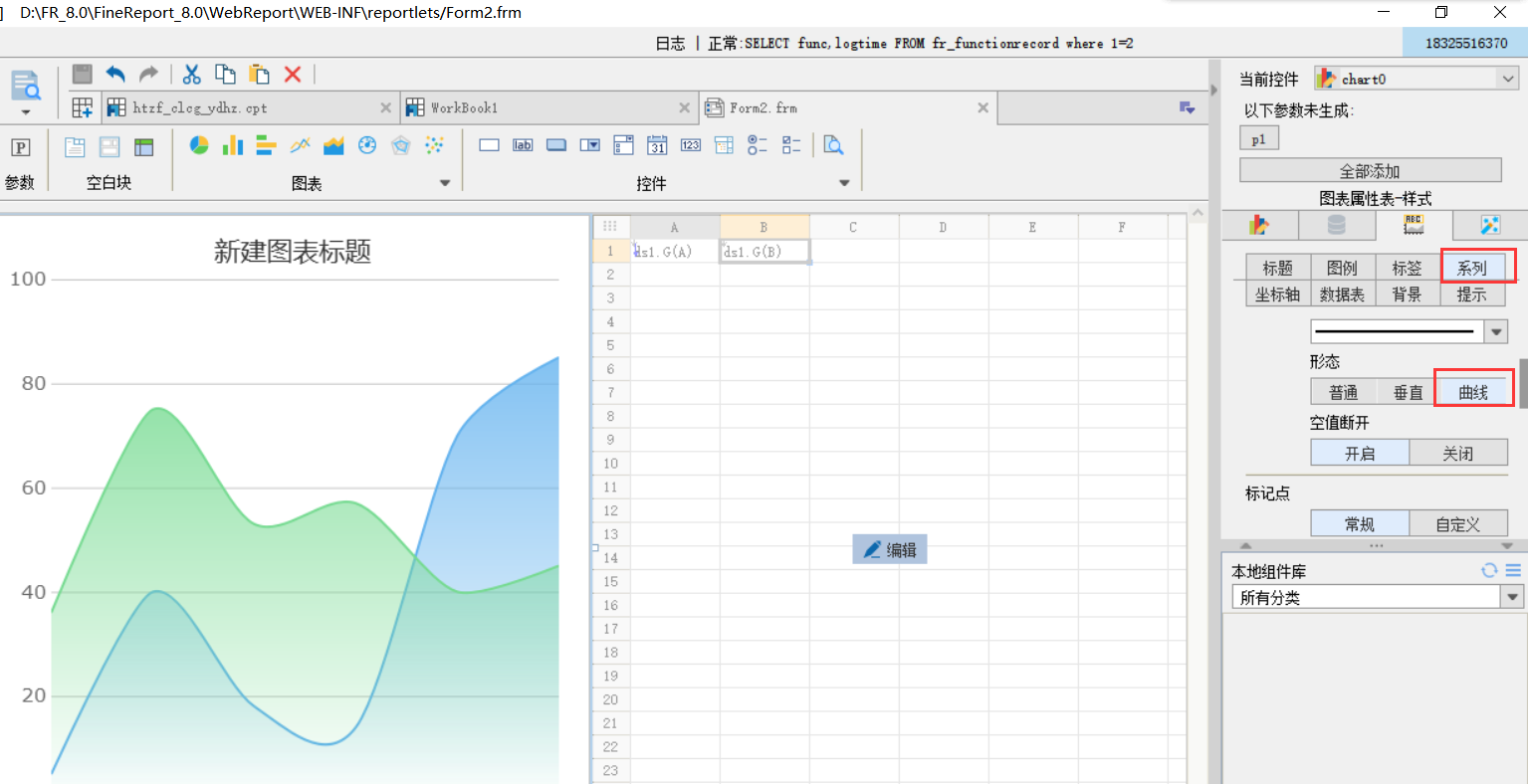Insert a gauge chart
This screenshot has height=784, width=1528.
pyautogui.click(x=367, y=145)
